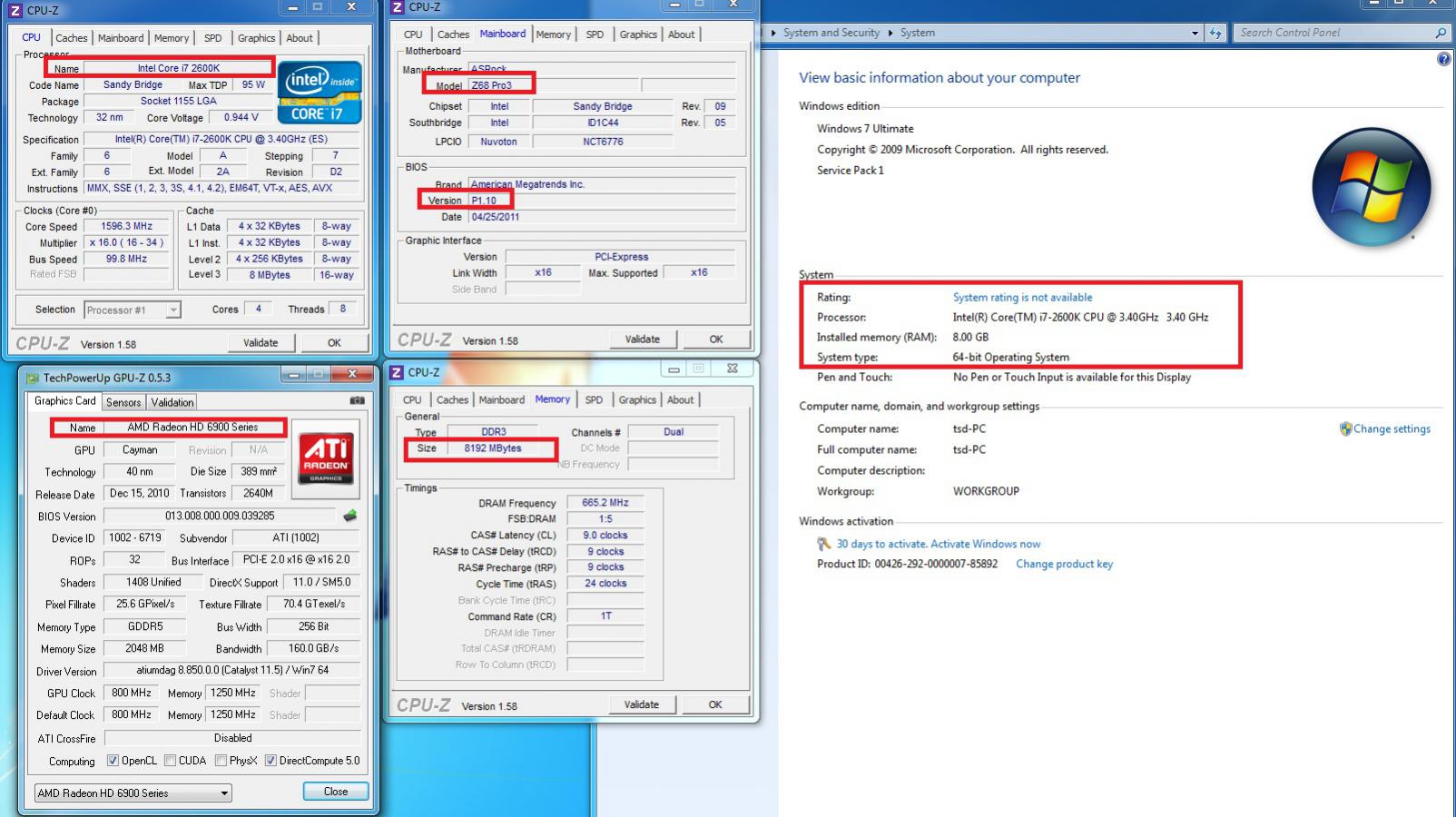Click the CPU-Z CPU window title icon
Screen dimensions: 1456x817
(15, 11)
